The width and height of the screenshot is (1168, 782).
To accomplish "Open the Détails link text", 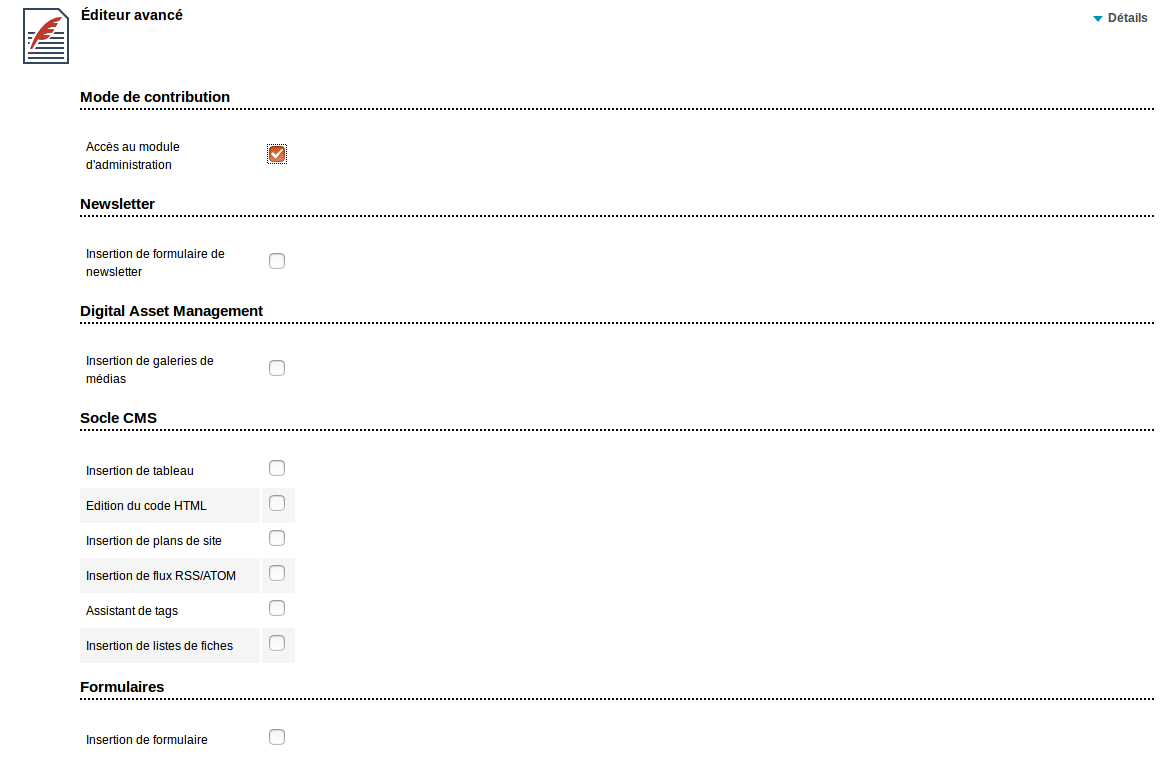I will 1127,18.
